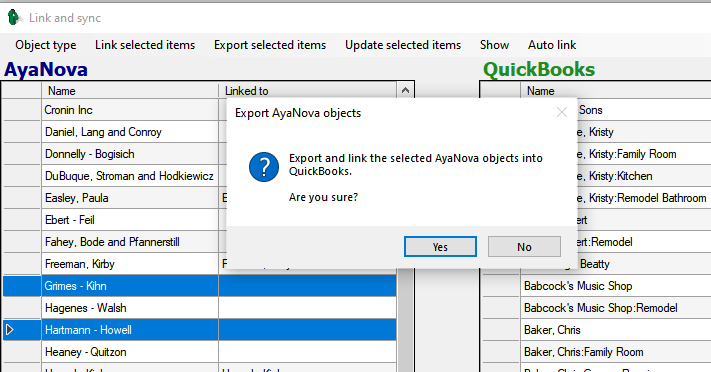Click Linked to cell for Hagenes - Walsh
The image size is (711, 372).
307,308
